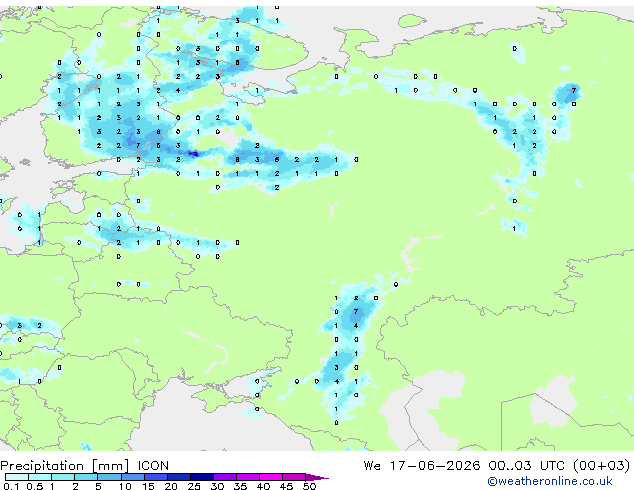This screenshot has width=634, height=490.
Task: Click the date text 'We 17-06-2026'
Action: [x=422, y=466]
